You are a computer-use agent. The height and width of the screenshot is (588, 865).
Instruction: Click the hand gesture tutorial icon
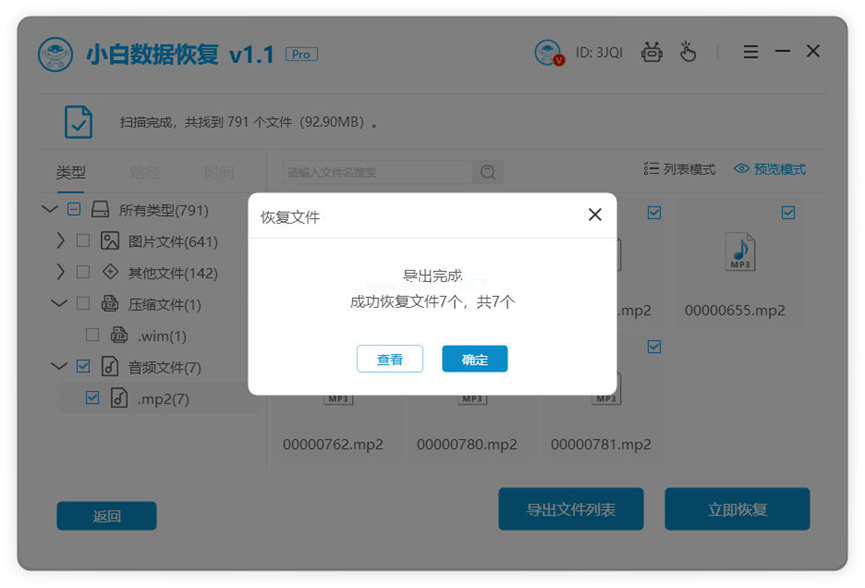pos(688,51)
